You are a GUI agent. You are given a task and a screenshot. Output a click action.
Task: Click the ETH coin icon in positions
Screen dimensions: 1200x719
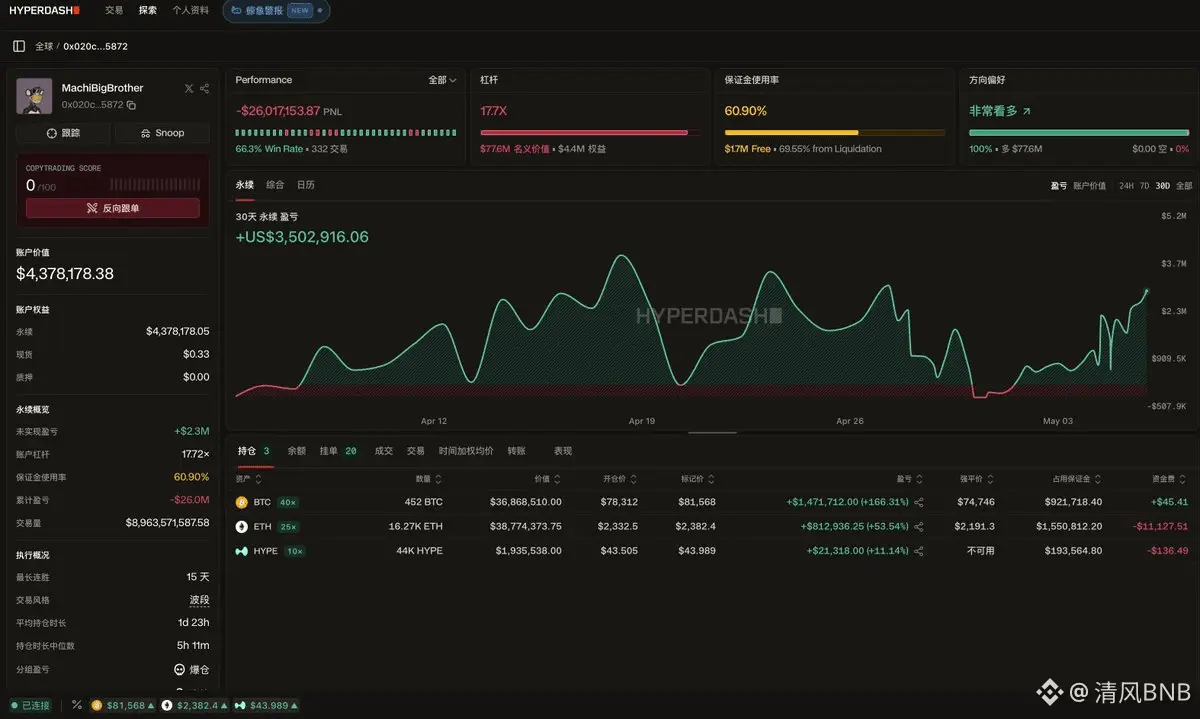(241, 526)
